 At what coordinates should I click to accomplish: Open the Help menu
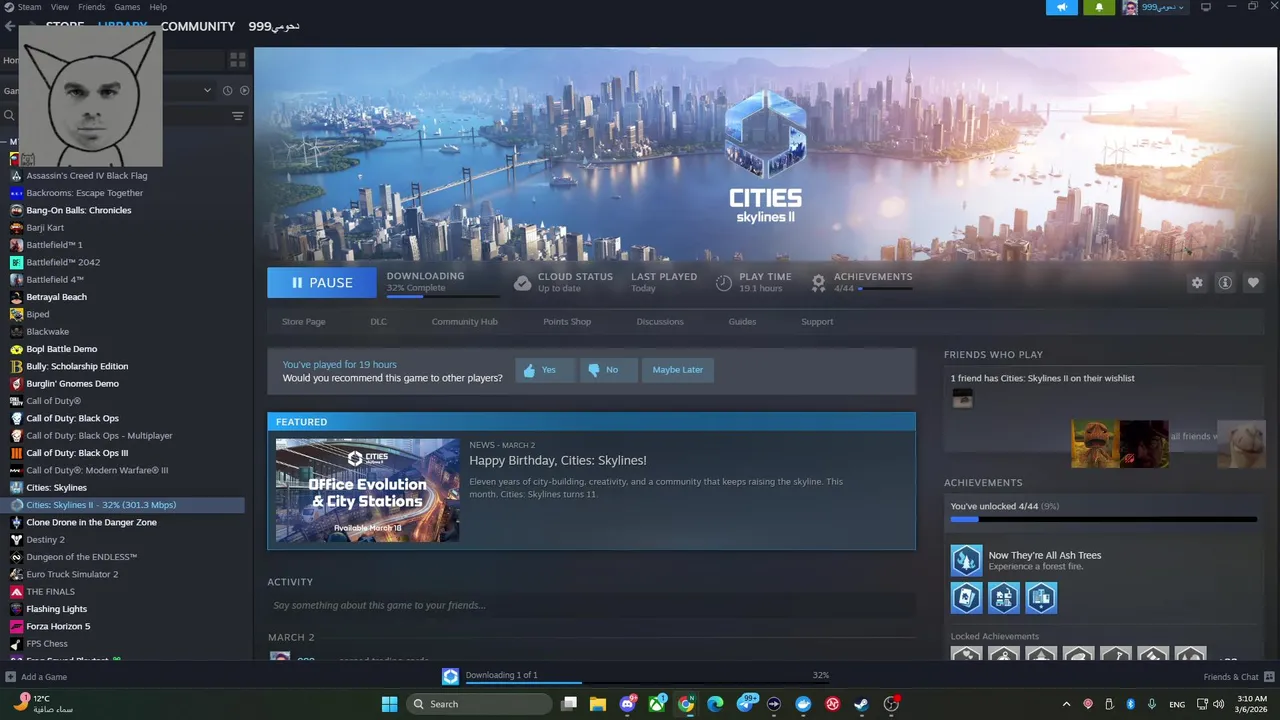[x=158, y=7]
